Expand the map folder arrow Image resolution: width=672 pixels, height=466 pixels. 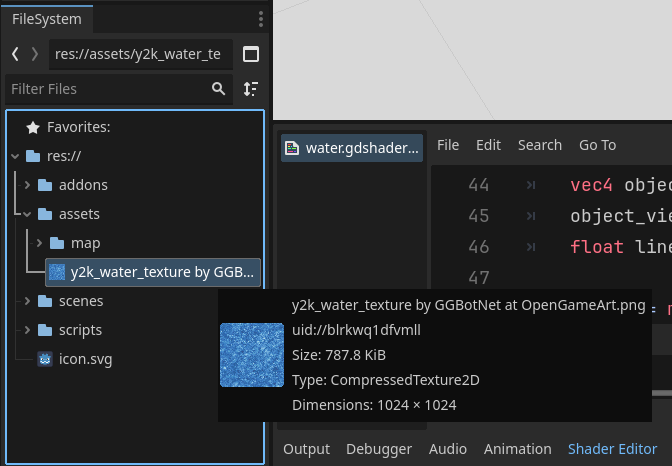pyautogui.click(x=39, y=243)
